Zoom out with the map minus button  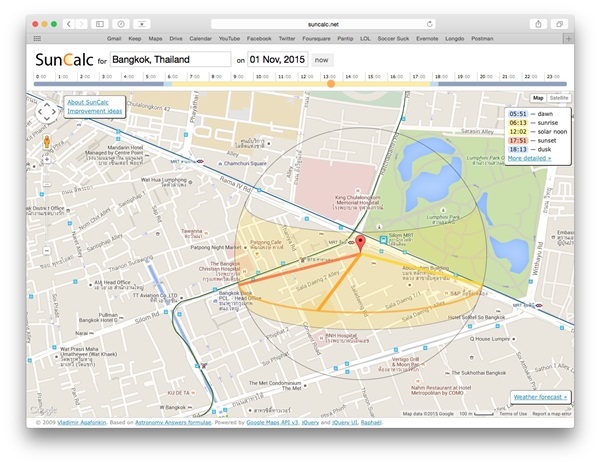pyautogui.click(x=47, y=251)
